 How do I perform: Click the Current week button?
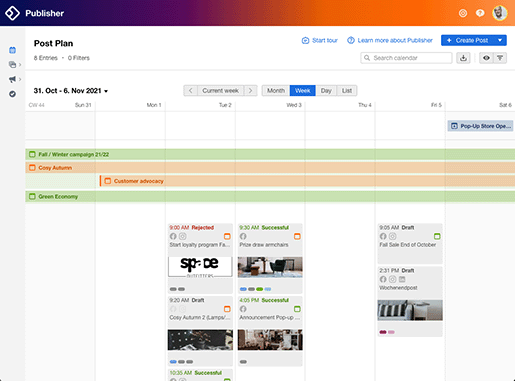click(x=220, y=91)
